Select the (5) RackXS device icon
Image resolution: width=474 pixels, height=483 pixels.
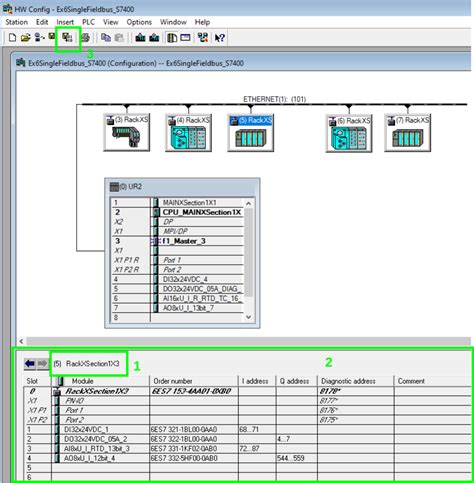(x=251, y=132)
